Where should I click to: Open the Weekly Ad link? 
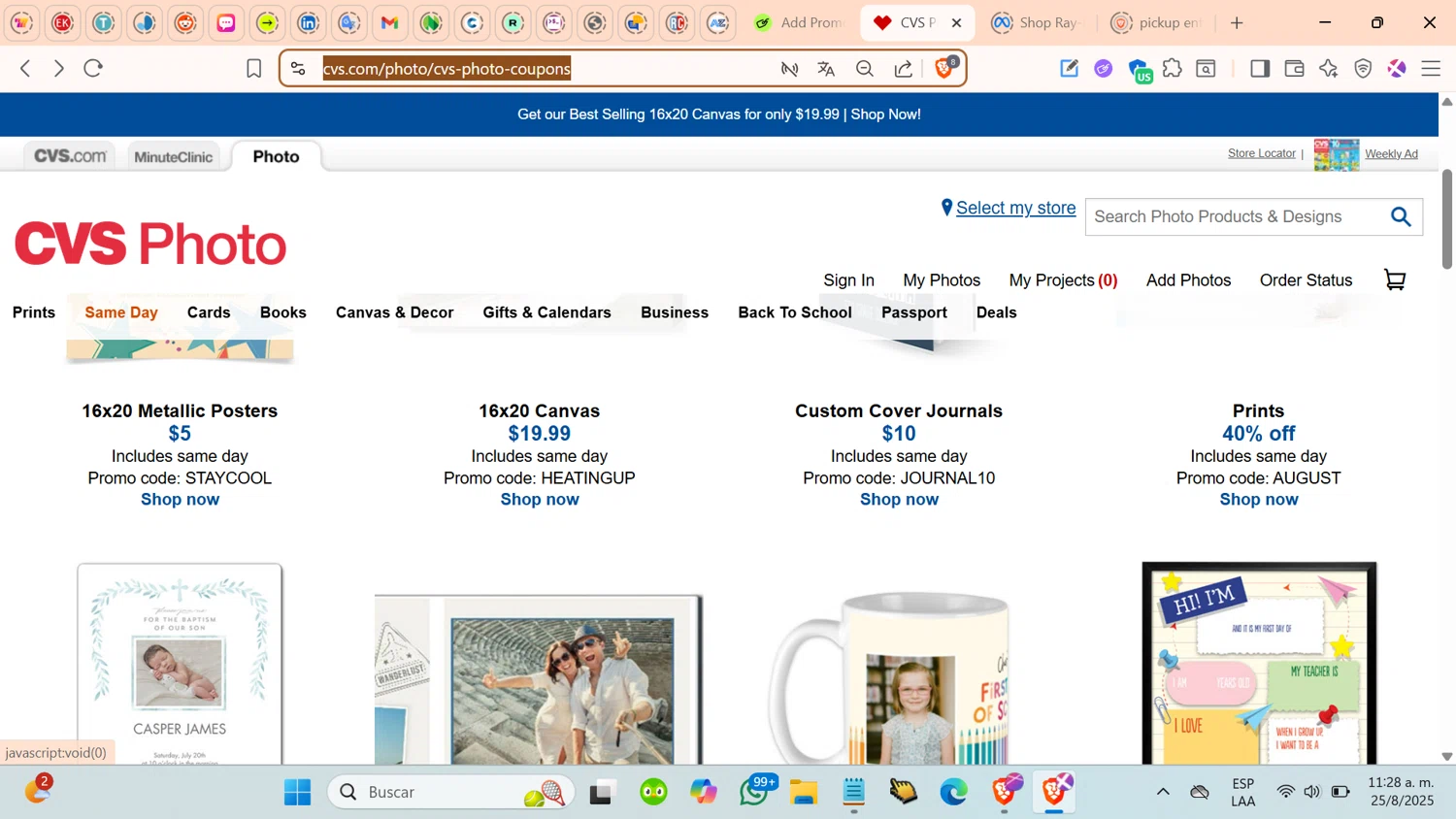tap(1391, 153)
